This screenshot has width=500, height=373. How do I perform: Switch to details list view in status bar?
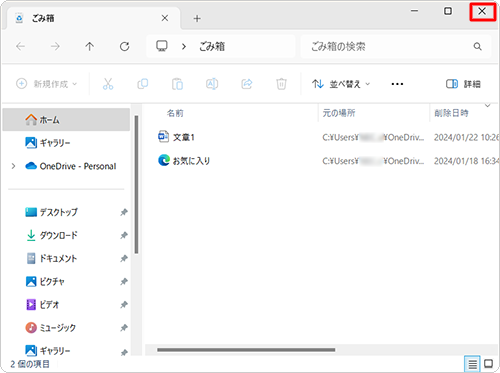tap(472, 364)
